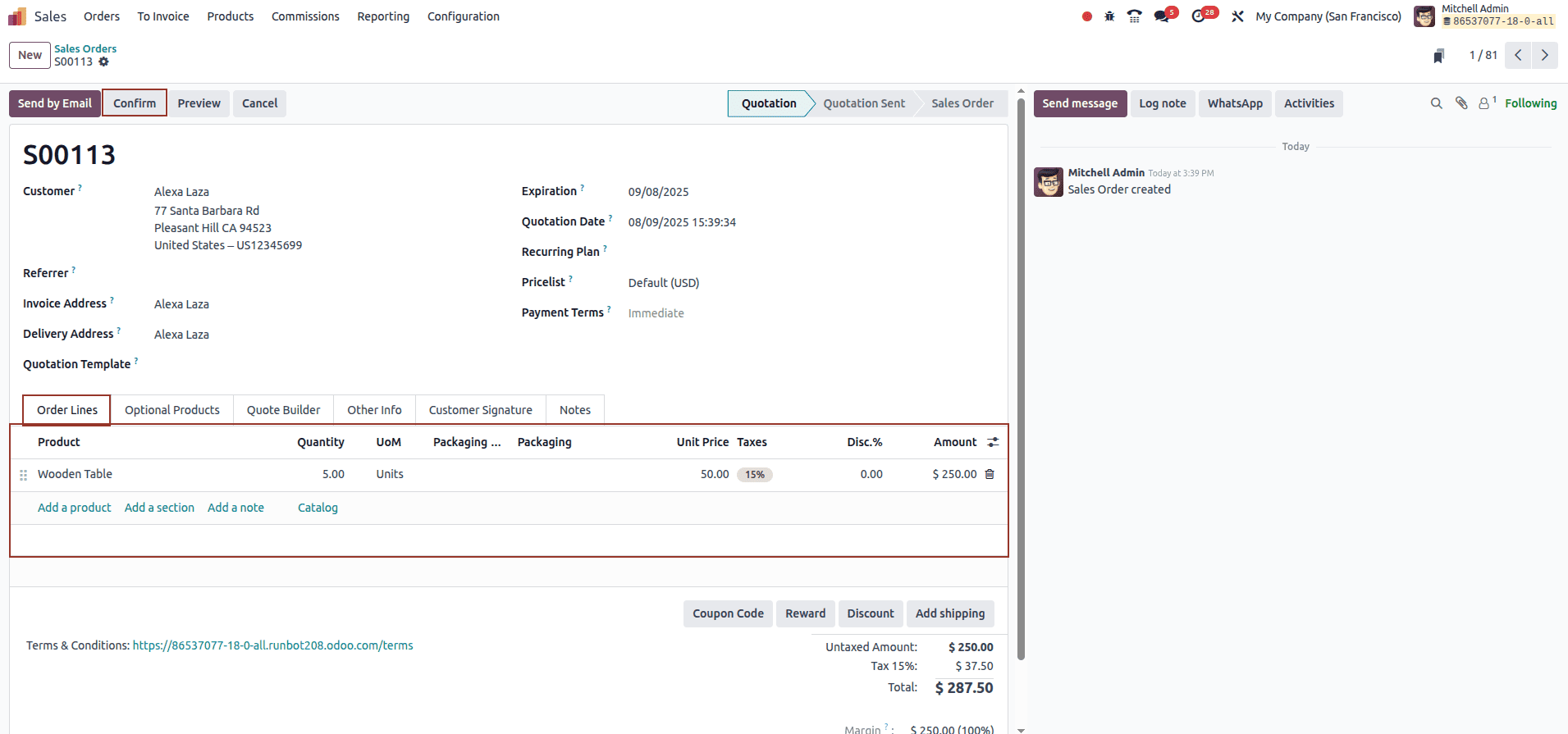Click the Add shipping button
Image resolution: width=1568 pixels, height=734 pixels.
click(x=950, y=613)
